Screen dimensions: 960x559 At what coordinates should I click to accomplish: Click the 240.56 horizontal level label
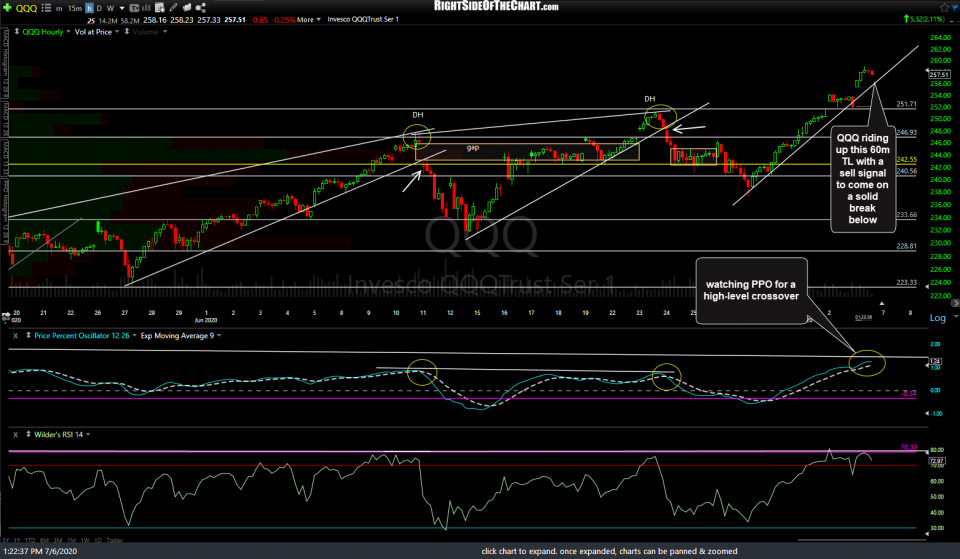(x=906, y=171)
